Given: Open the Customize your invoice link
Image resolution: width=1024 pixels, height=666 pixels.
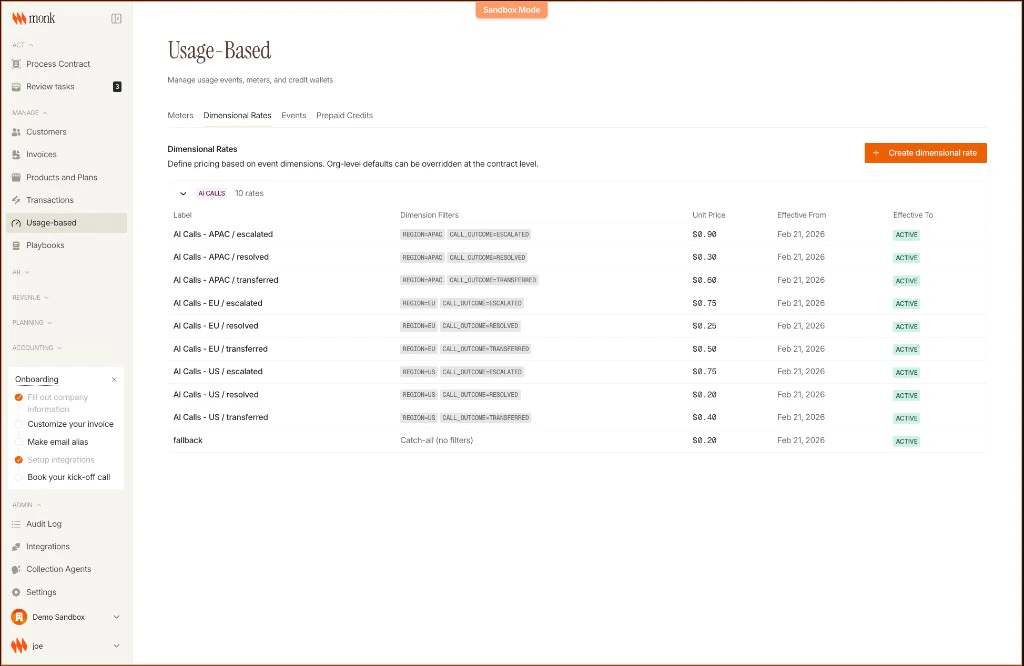Looking at the screenshot, I should pyautogui.click(x=71, y=424).
